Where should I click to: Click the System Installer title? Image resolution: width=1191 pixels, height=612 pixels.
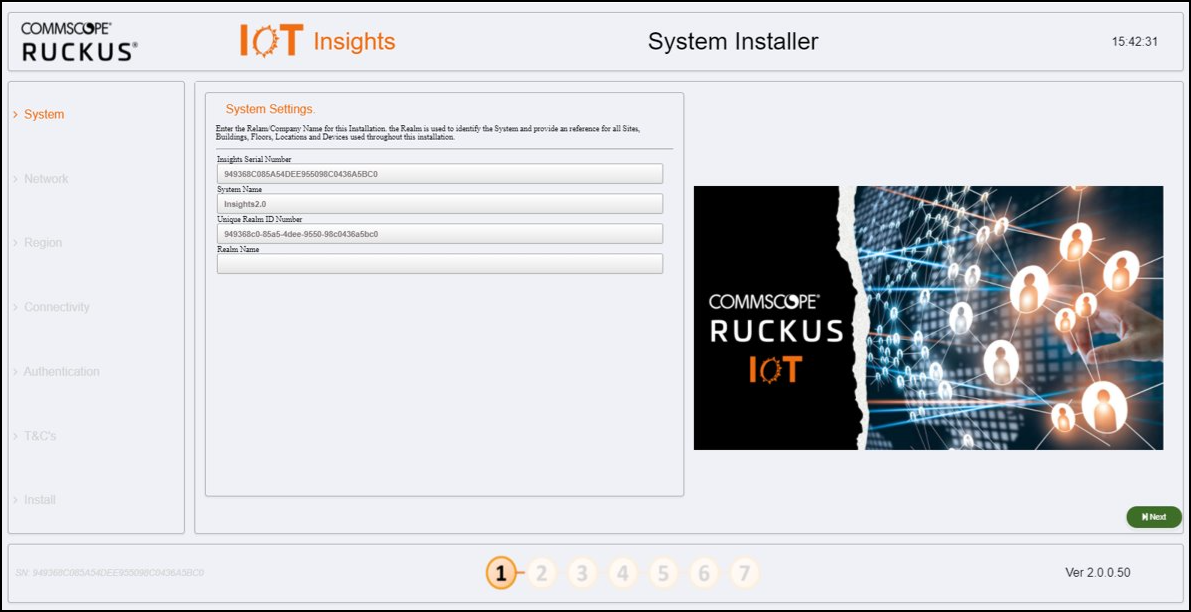point(733,41)
